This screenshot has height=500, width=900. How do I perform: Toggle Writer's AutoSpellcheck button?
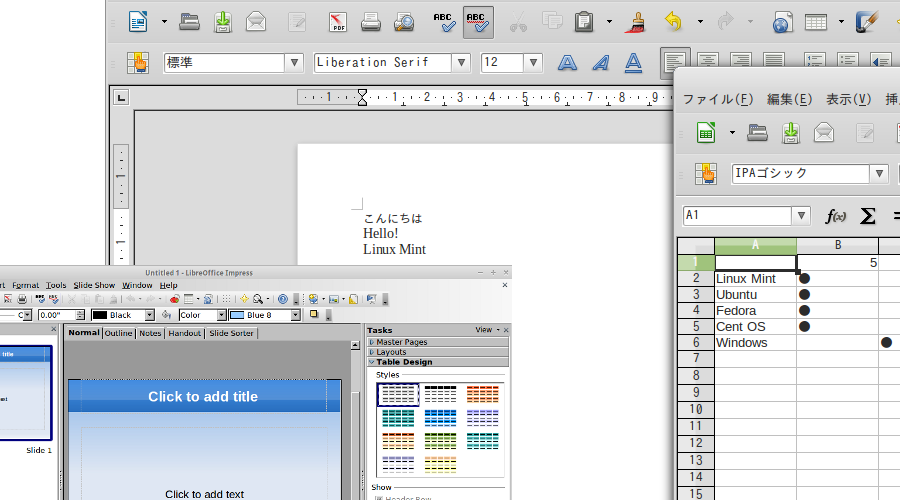point(478,22)
